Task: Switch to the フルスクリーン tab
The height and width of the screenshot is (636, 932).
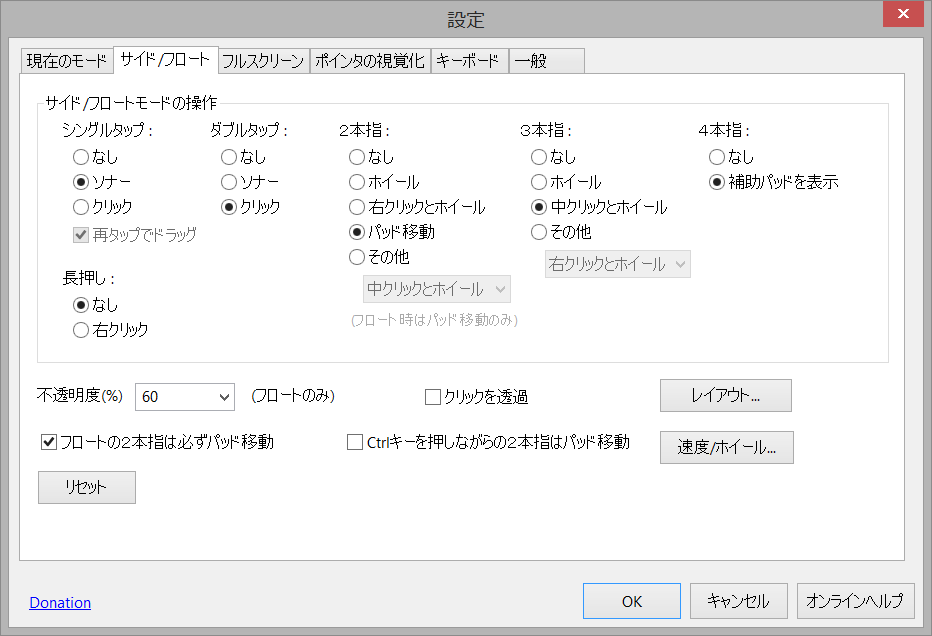Action: pos(264,60)
